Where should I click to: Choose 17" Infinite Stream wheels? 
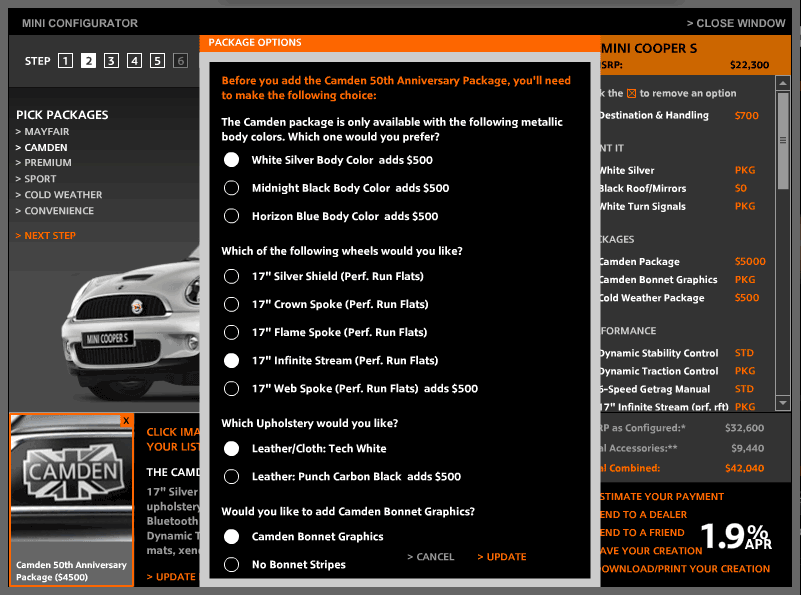[x=231, y=361]
